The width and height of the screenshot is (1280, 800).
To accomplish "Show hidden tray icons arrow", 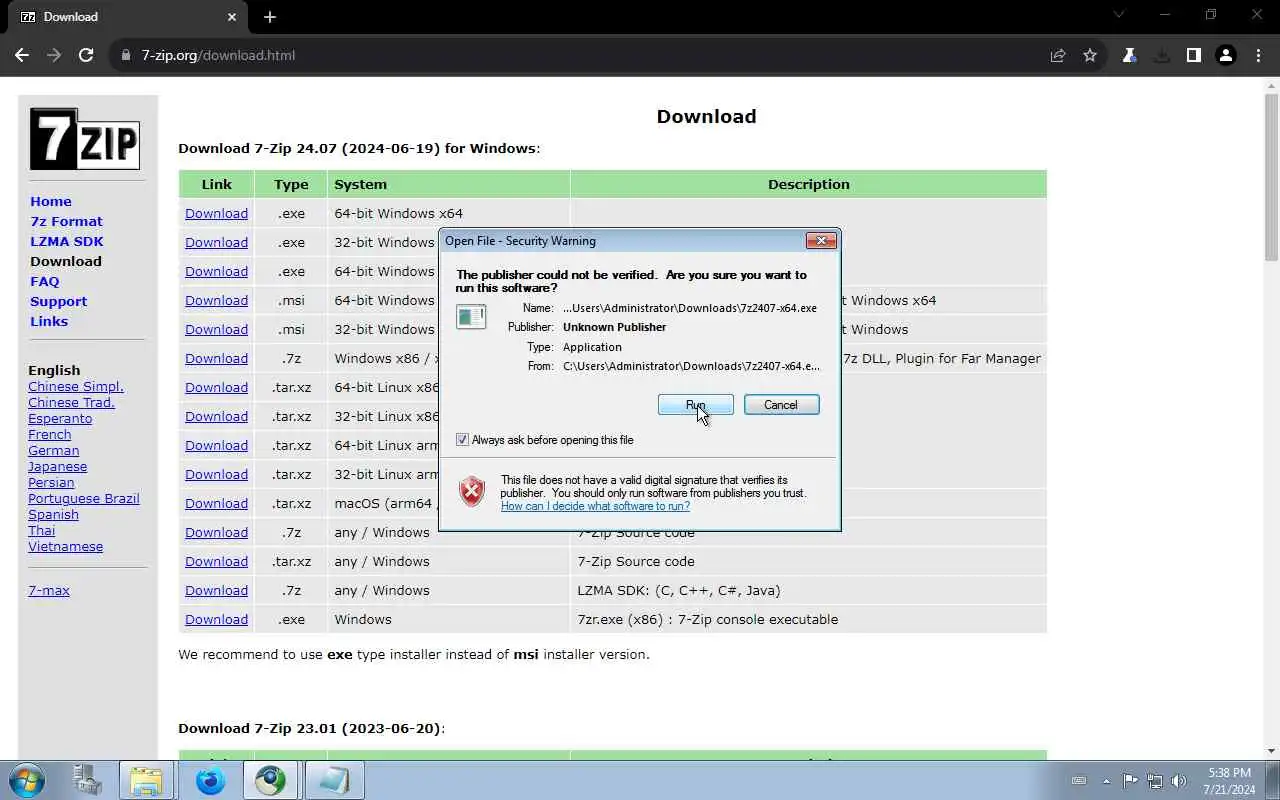I will tap(1106, 781).
